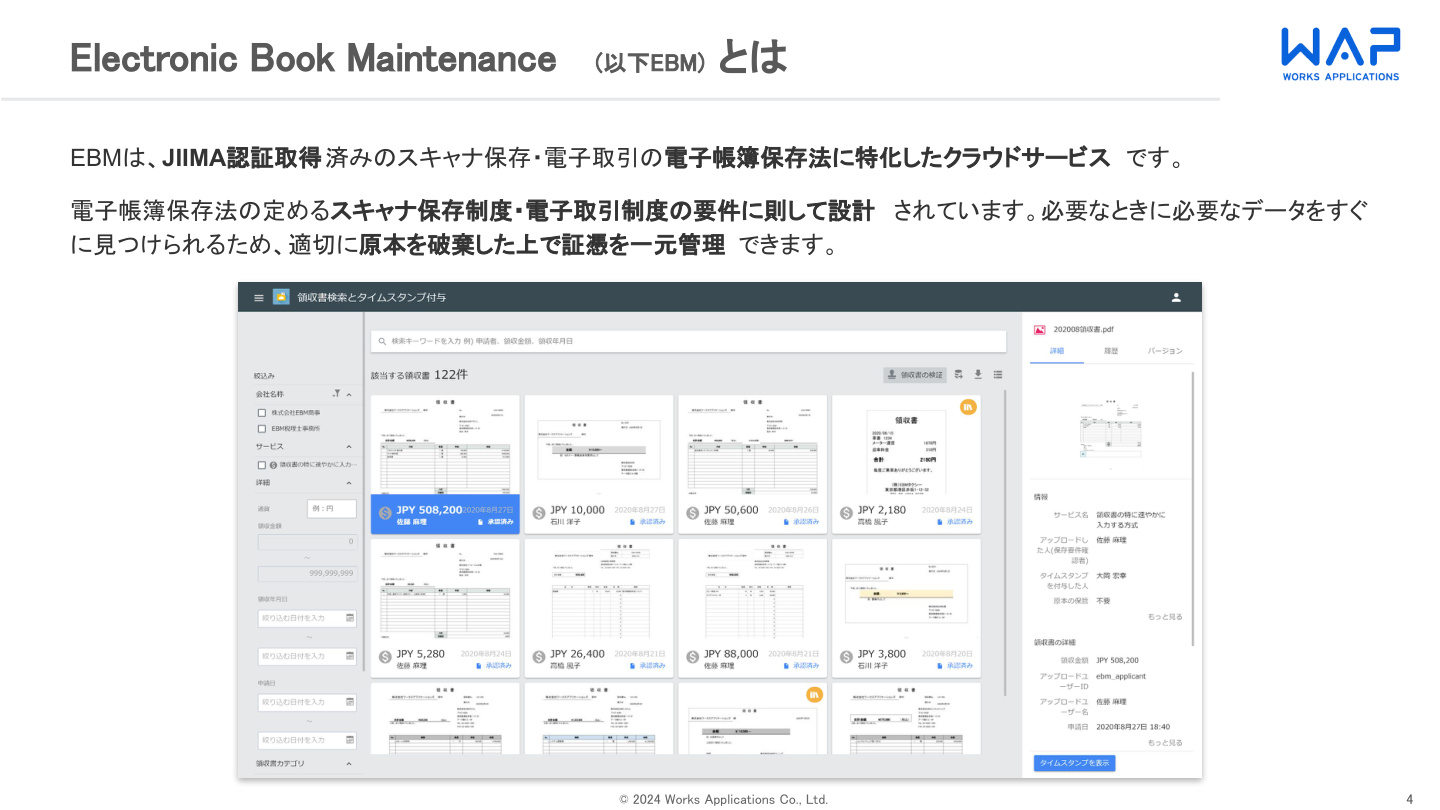Open the calendar picker for 領収年月日
Viewport: 1440px width, 810px height.
coord(352,618)
